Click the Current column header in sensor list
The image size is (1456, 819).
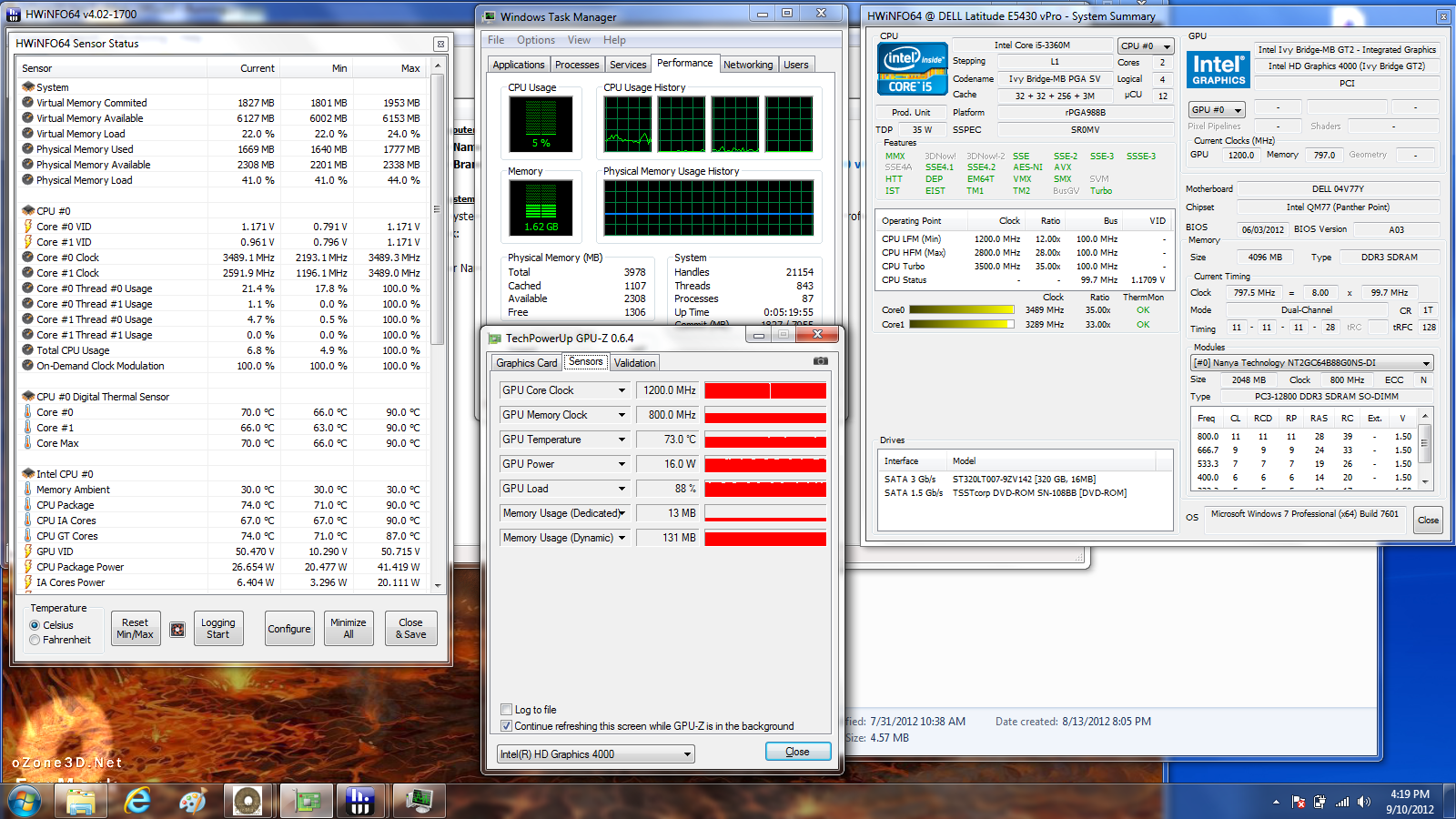pos(243,68)
